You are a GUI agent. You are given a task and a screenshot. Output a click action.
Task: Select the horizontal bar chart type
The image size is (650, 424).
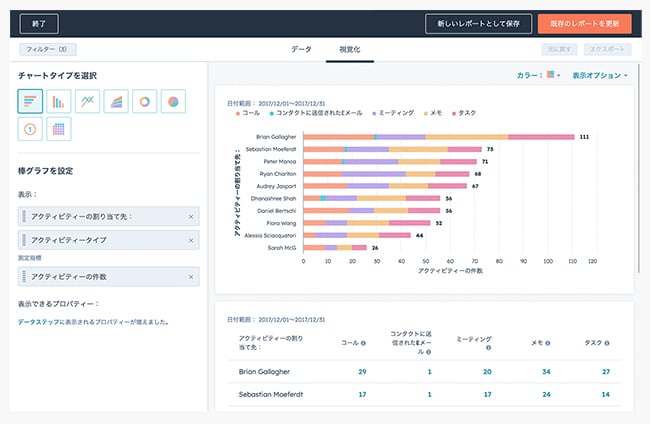pyautogui.click(x=30, y=101)
